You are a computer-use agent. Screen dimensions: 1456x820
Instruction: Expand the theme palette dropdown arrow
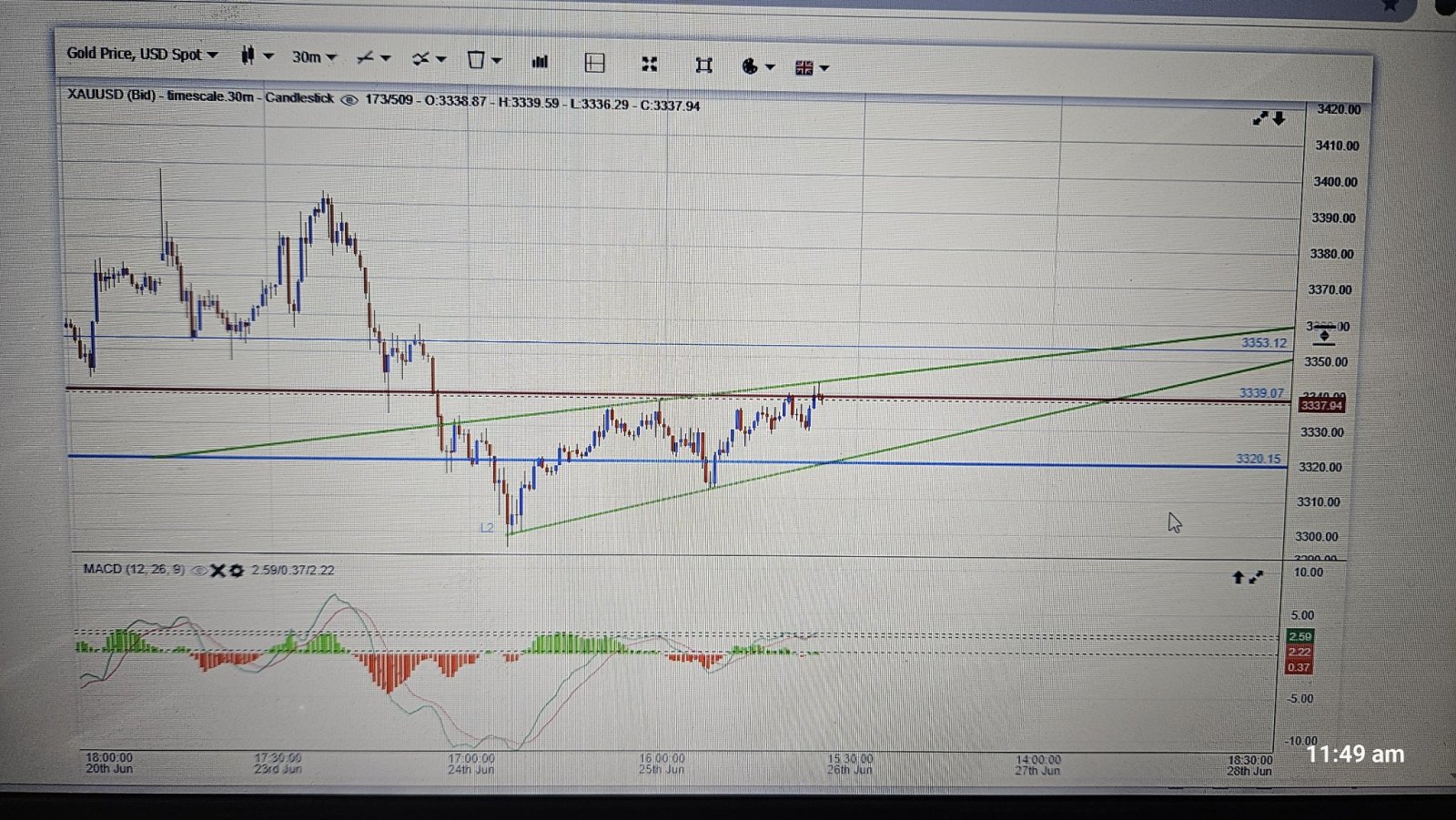(771, 66)
